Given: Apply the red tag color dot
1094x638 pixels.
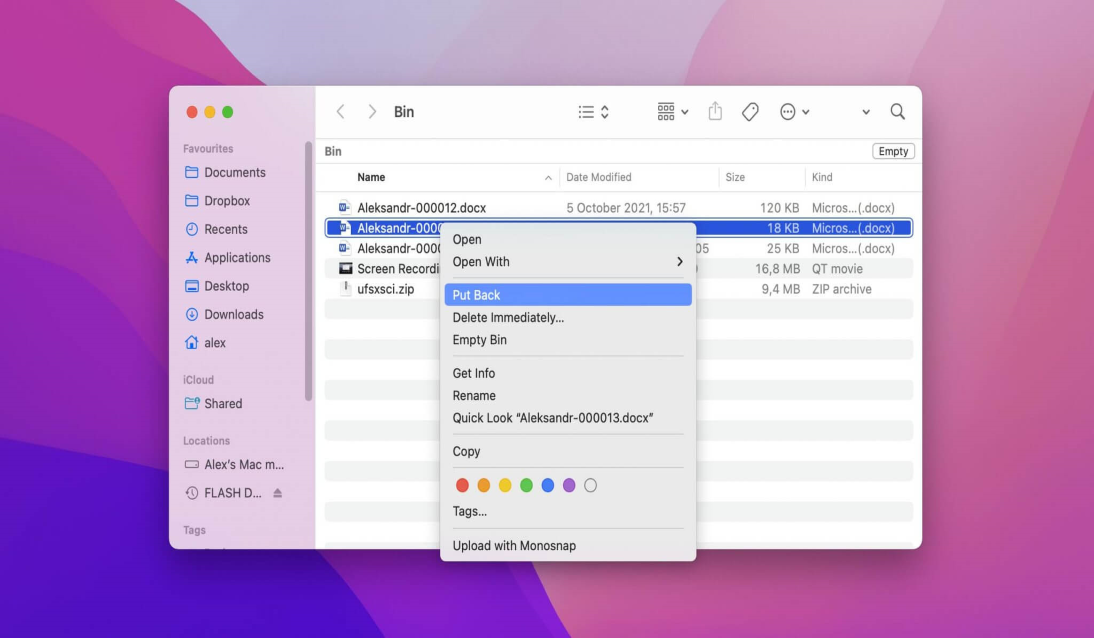Looking at the screenshot, I should (462, 485).
